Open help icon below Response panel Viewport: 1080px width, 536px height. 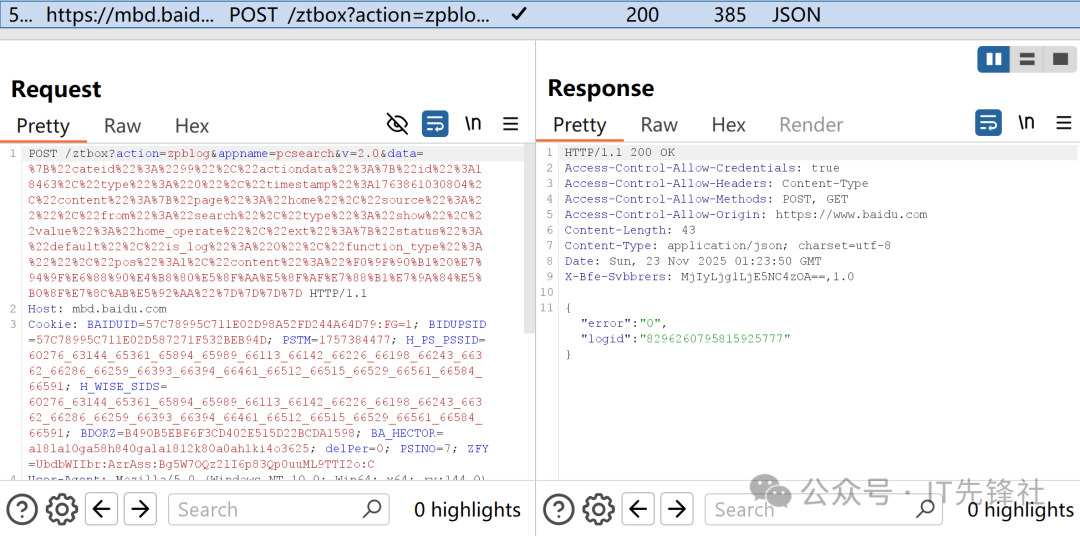(559, 510)
